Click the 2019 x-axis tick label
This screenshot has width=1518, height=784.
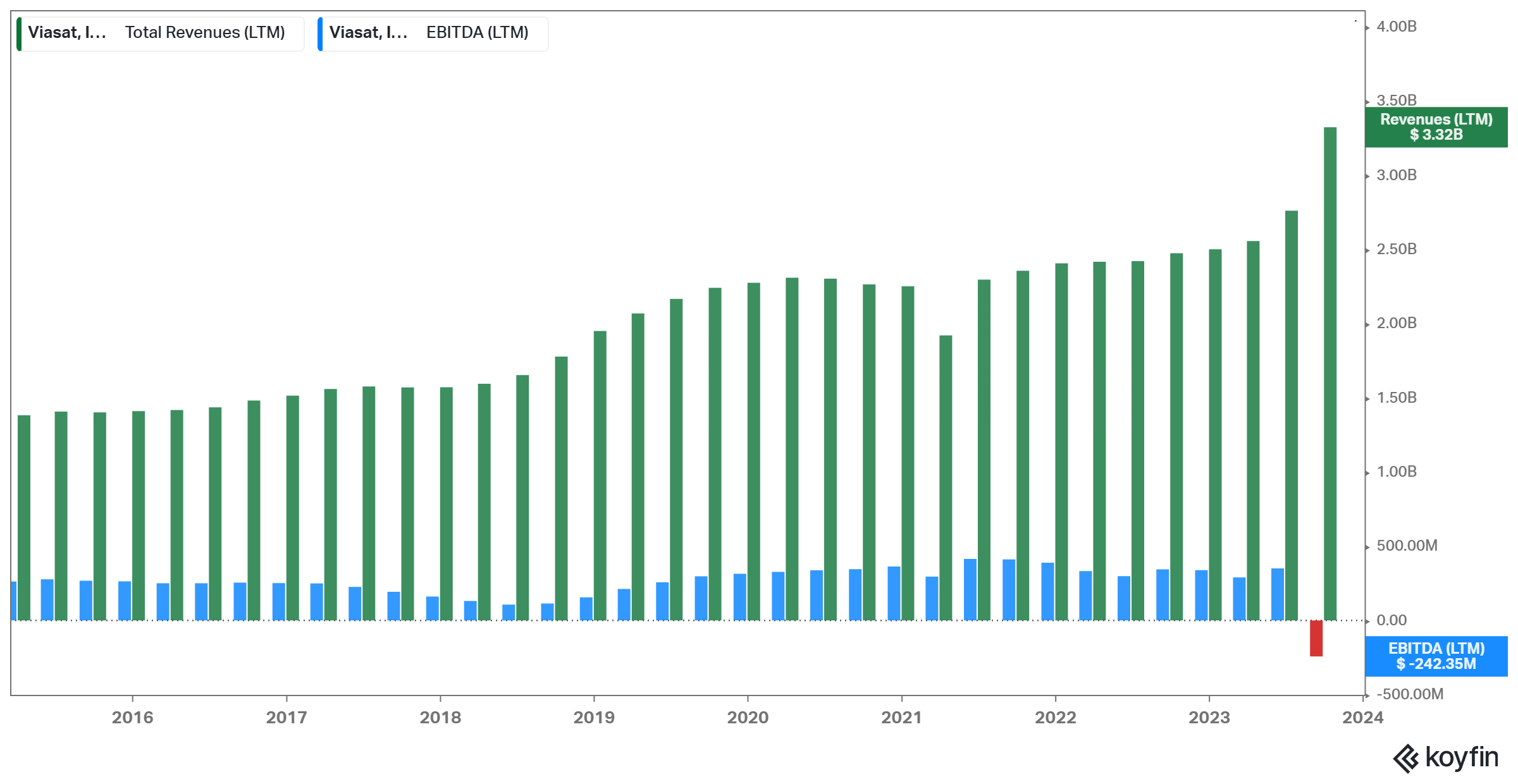coord(594,718)
